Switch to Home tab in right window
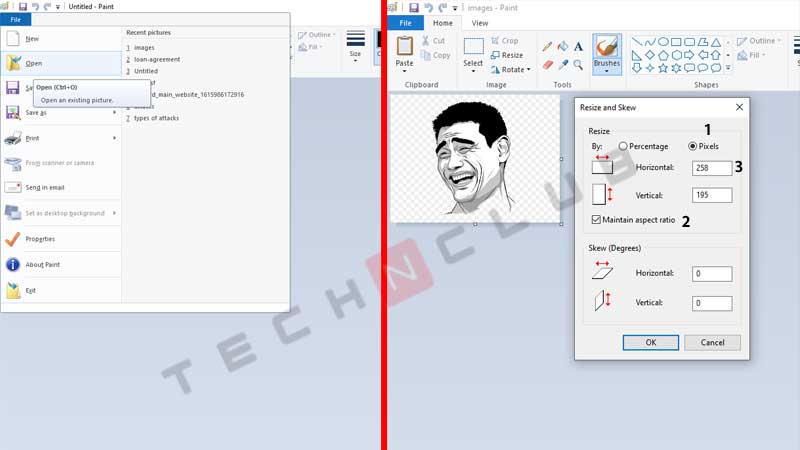The width and height of the screenshot is (800, 450). pyautogui.click(x=443, y=23)
